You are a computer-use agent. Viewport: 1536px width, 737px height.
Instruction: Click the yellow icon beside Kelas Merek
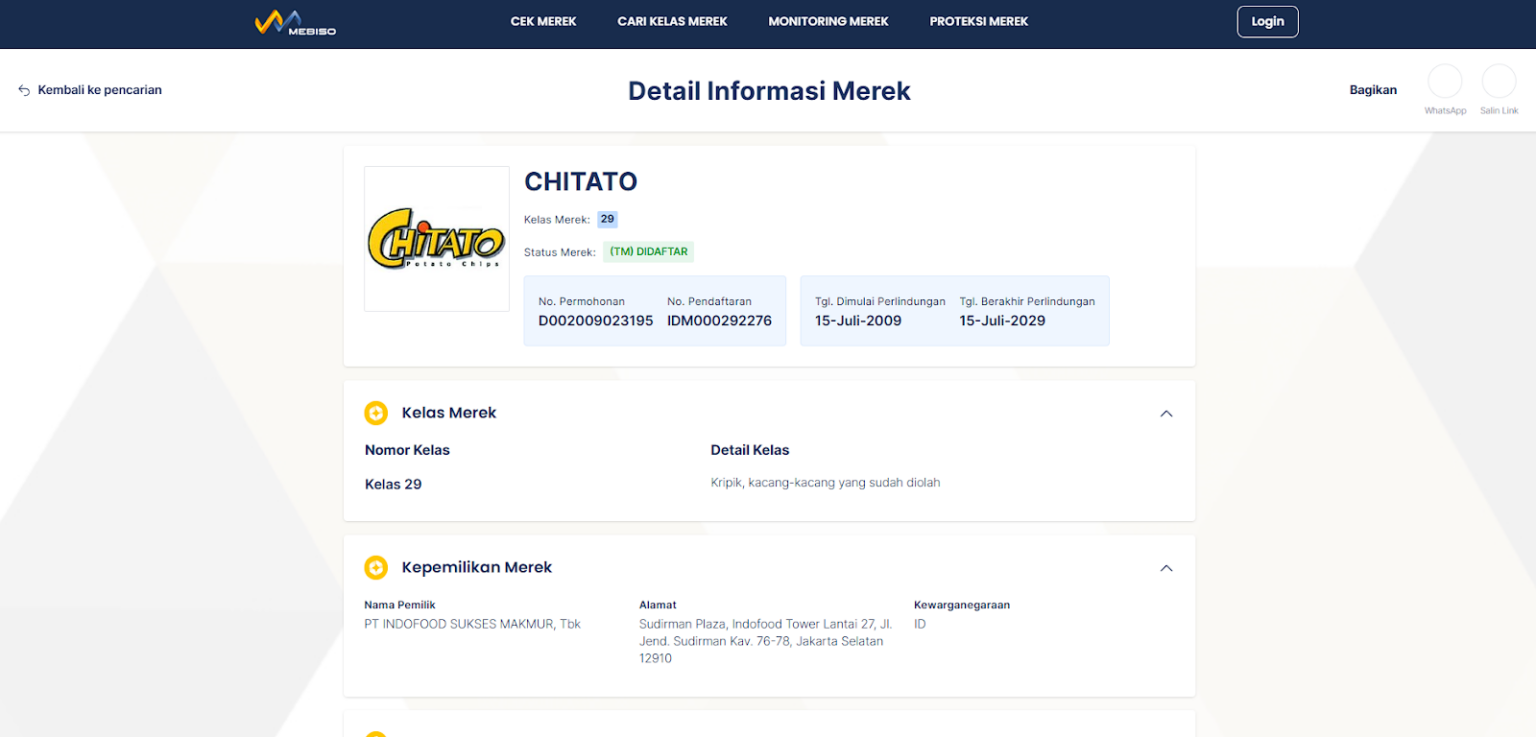pyautogui.click(x=376, y=413)
